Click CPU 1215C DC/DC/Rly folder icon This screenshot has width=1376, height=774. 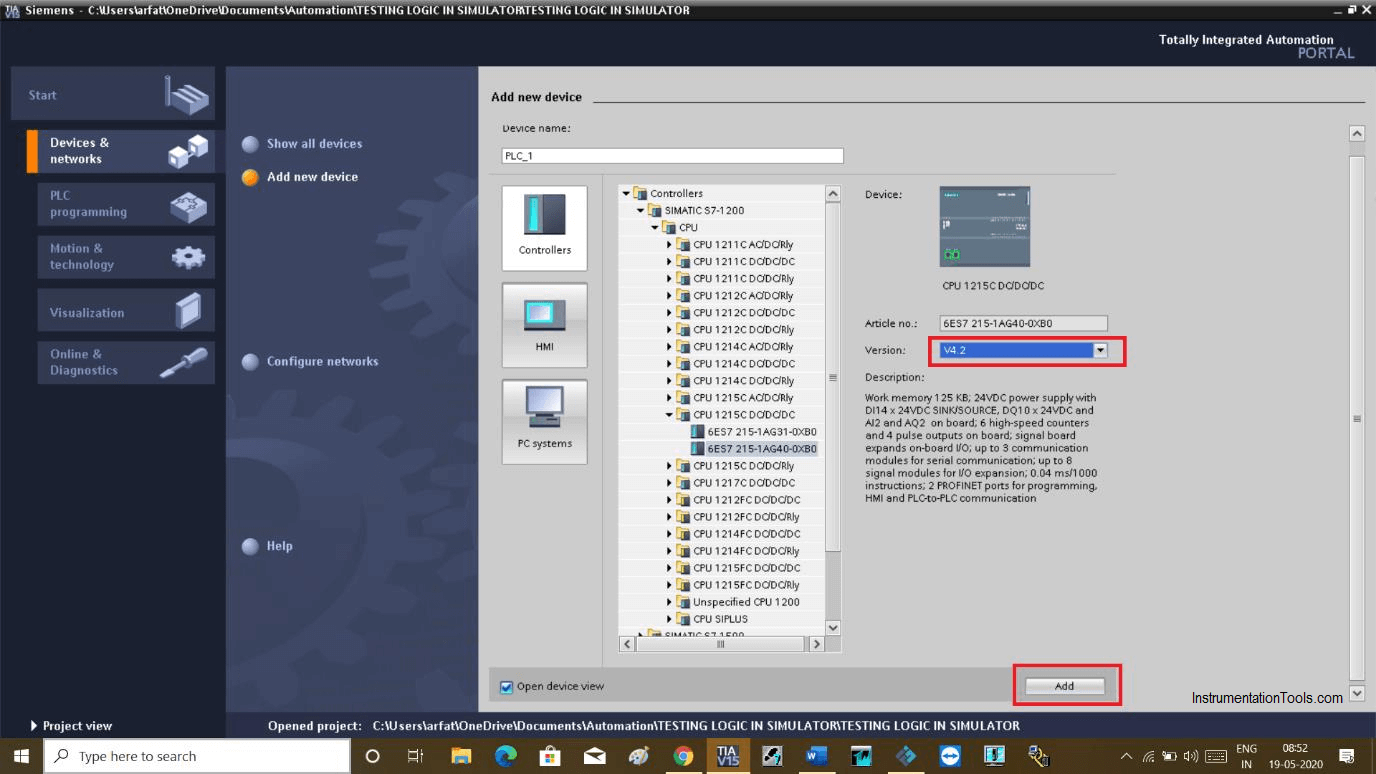pos(683,466)
